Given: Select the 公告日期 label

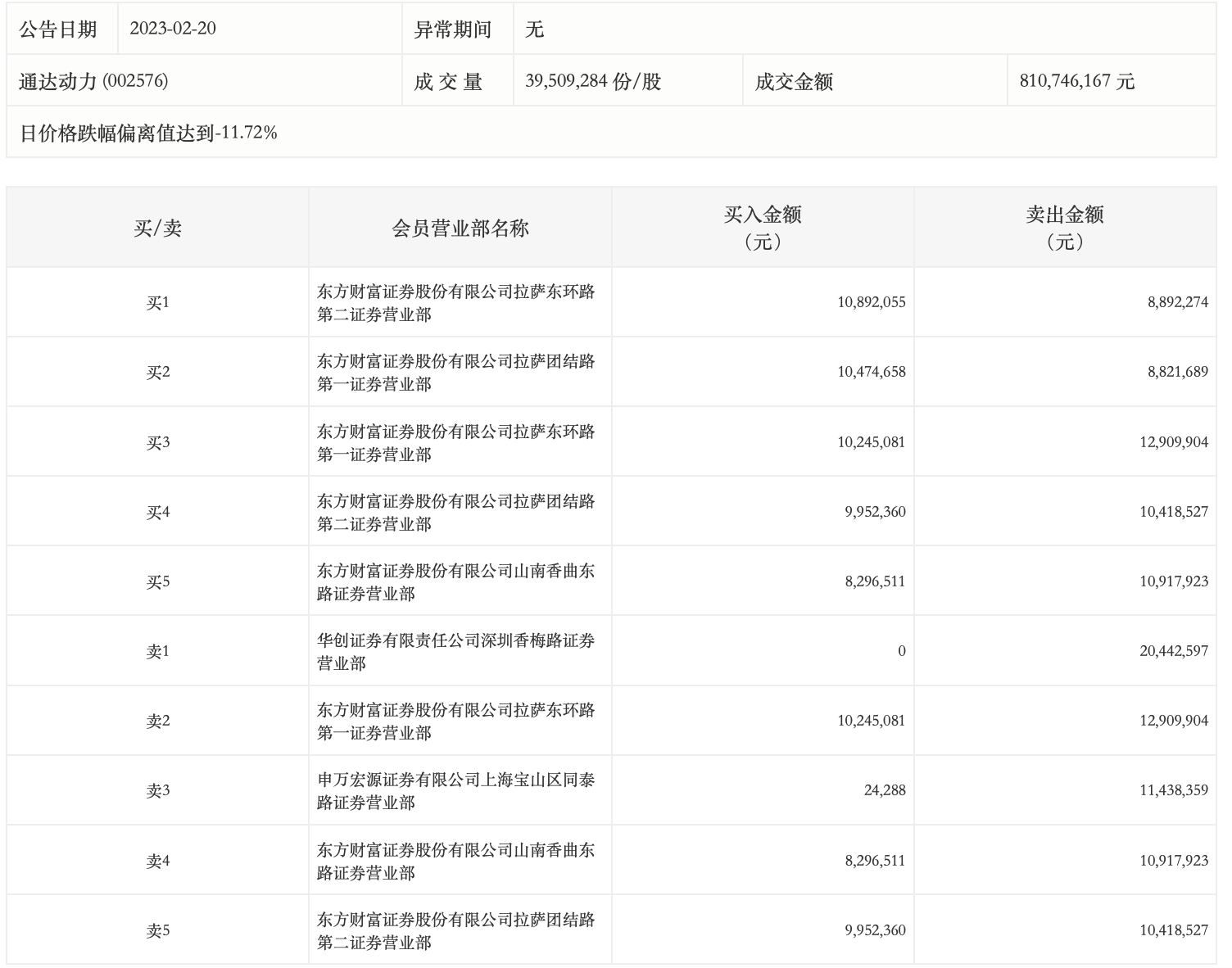Looking at the screenshot, I should 58,29.
